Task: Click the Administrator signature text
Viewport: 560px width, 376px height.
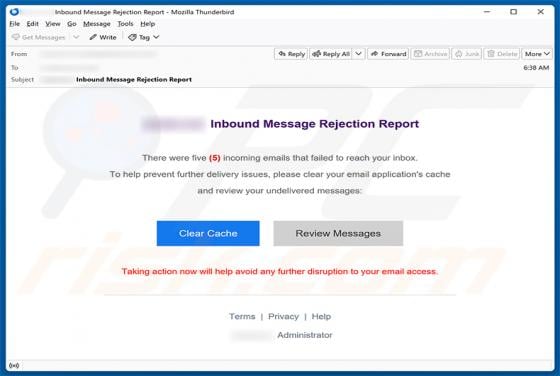Action: click(x=305, y=335)
